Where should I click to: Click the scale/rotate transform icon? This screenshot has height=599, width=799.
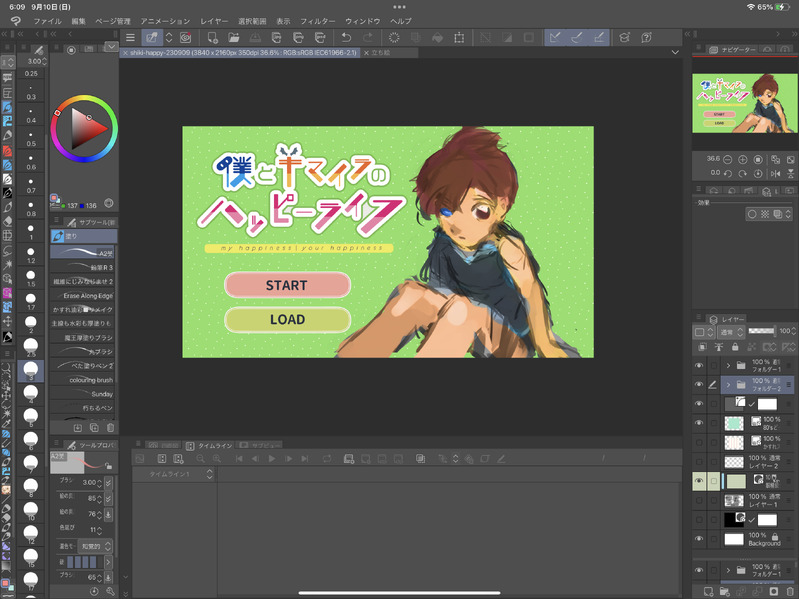(x=459, y=38)
